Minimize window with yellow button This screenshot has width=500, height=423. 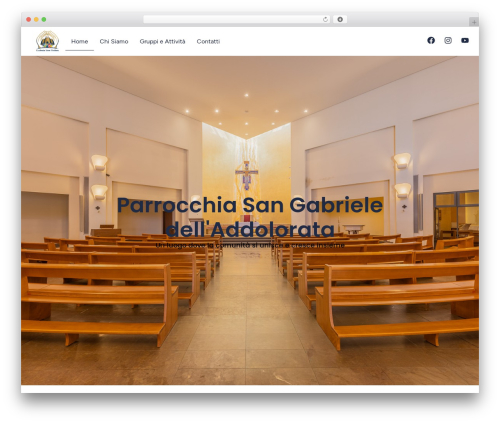click(36, 20)
